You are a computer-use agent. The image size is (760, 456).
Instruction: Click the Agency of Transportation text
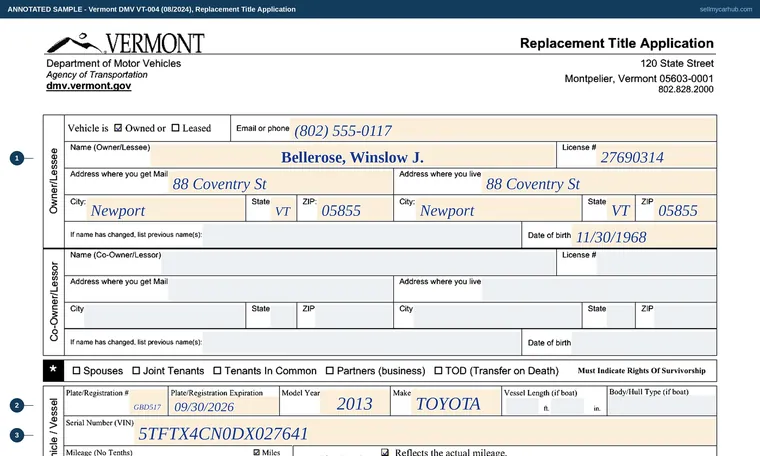[x=96, y=75]
